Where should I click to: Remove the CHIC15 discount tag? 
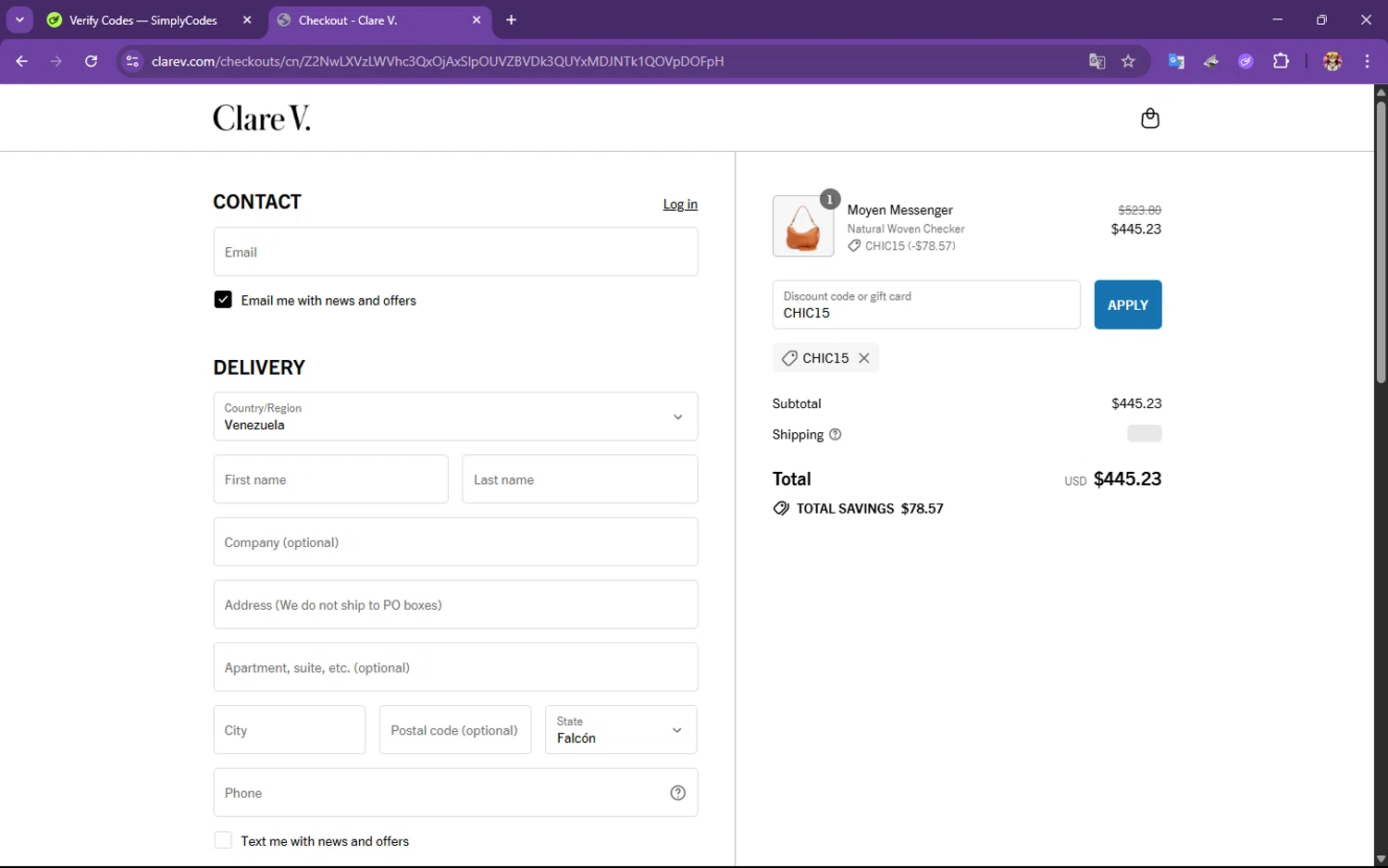[864, 358]
